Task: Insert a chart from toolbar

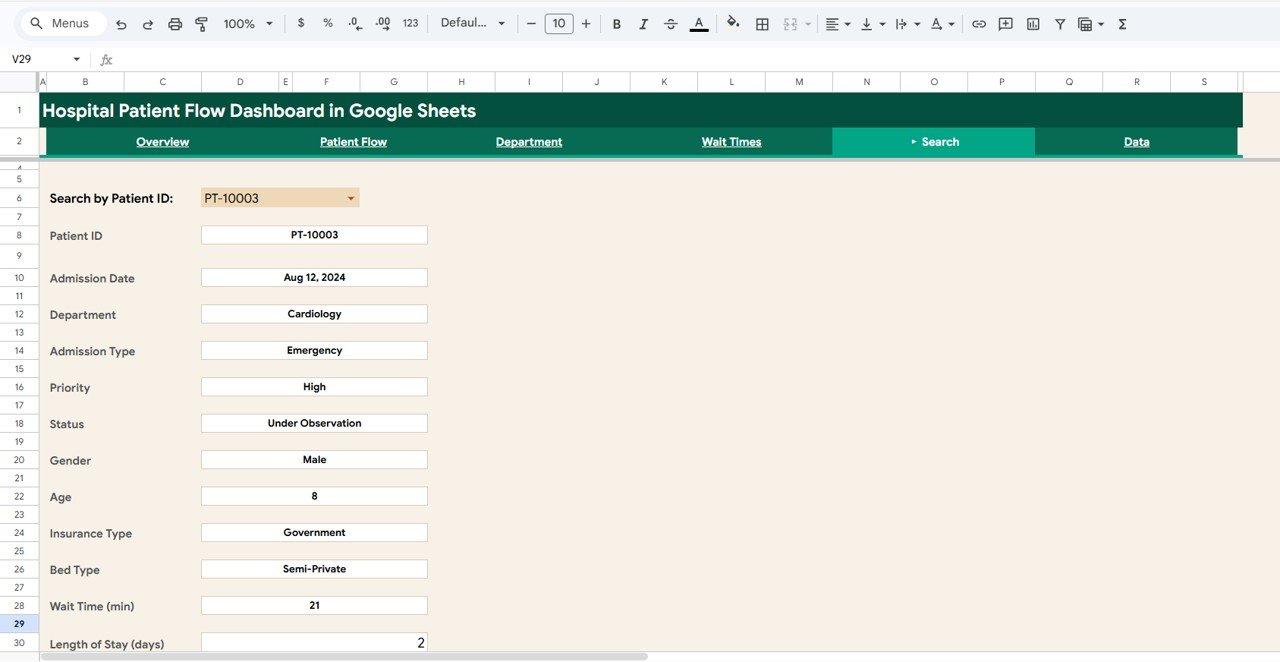Action: tap(1033, 24)
